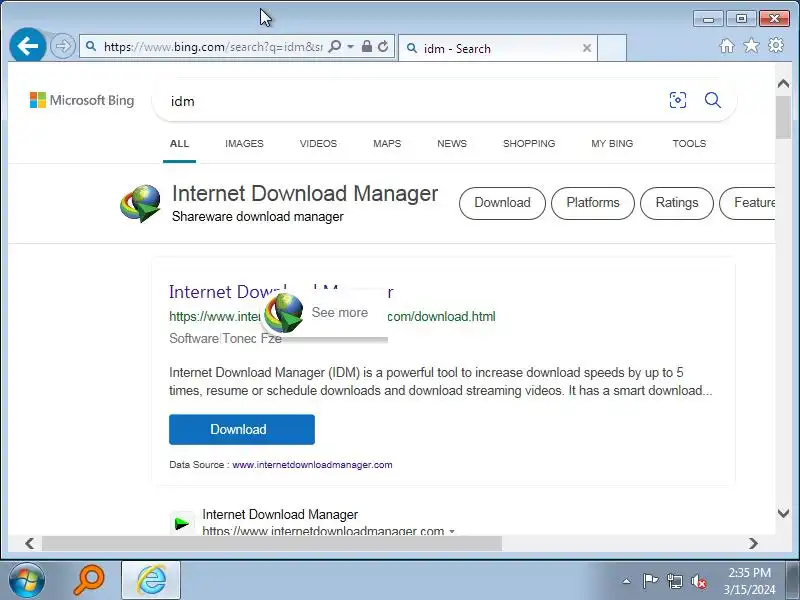Viewport: 800px width, 600px height.
Task: Click the horizontal scrollbar right arrow
Action: (753, 543)
